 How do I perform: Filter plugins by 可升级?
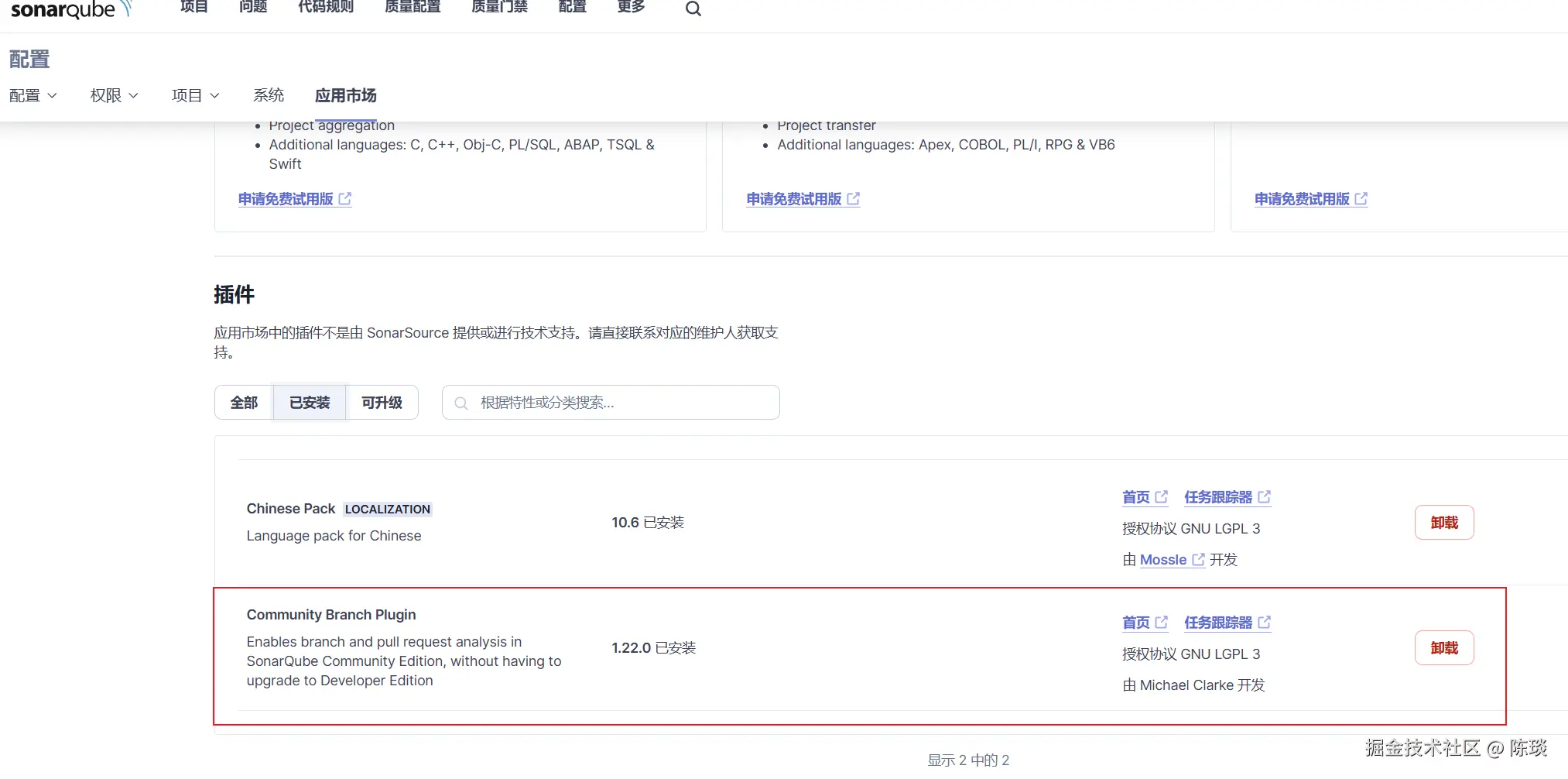[x=382, y=403]
